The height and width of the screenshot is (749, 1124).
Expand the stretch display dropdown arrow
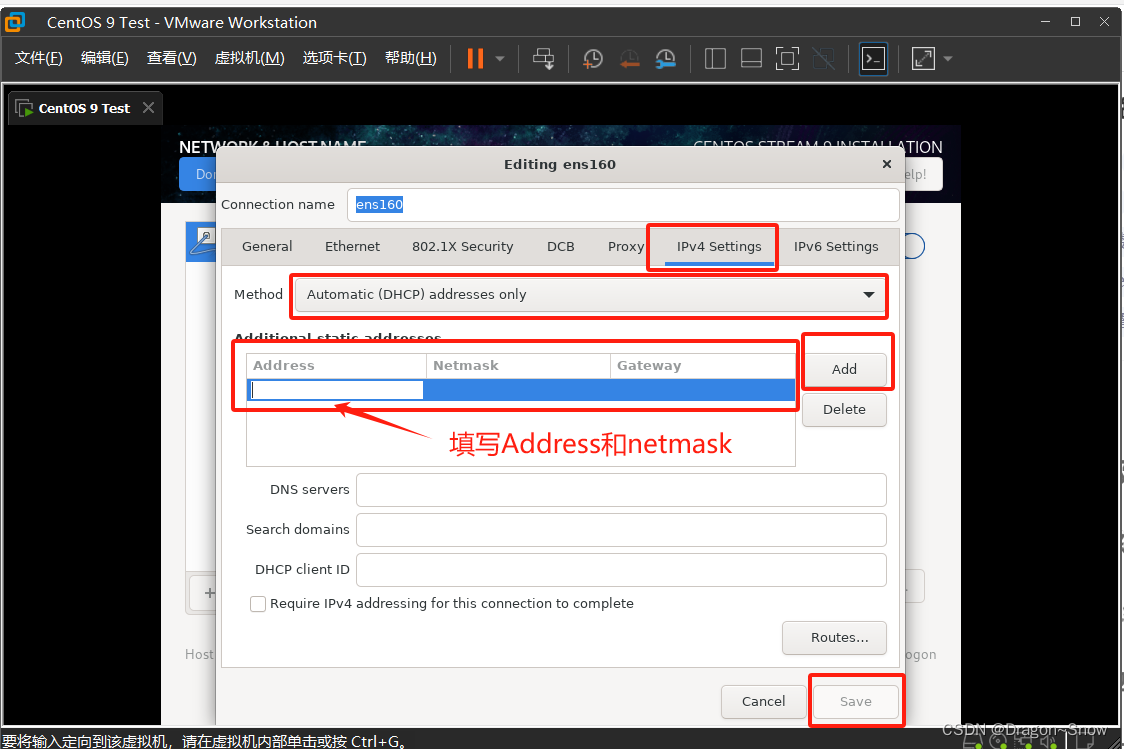pos(948,59)
